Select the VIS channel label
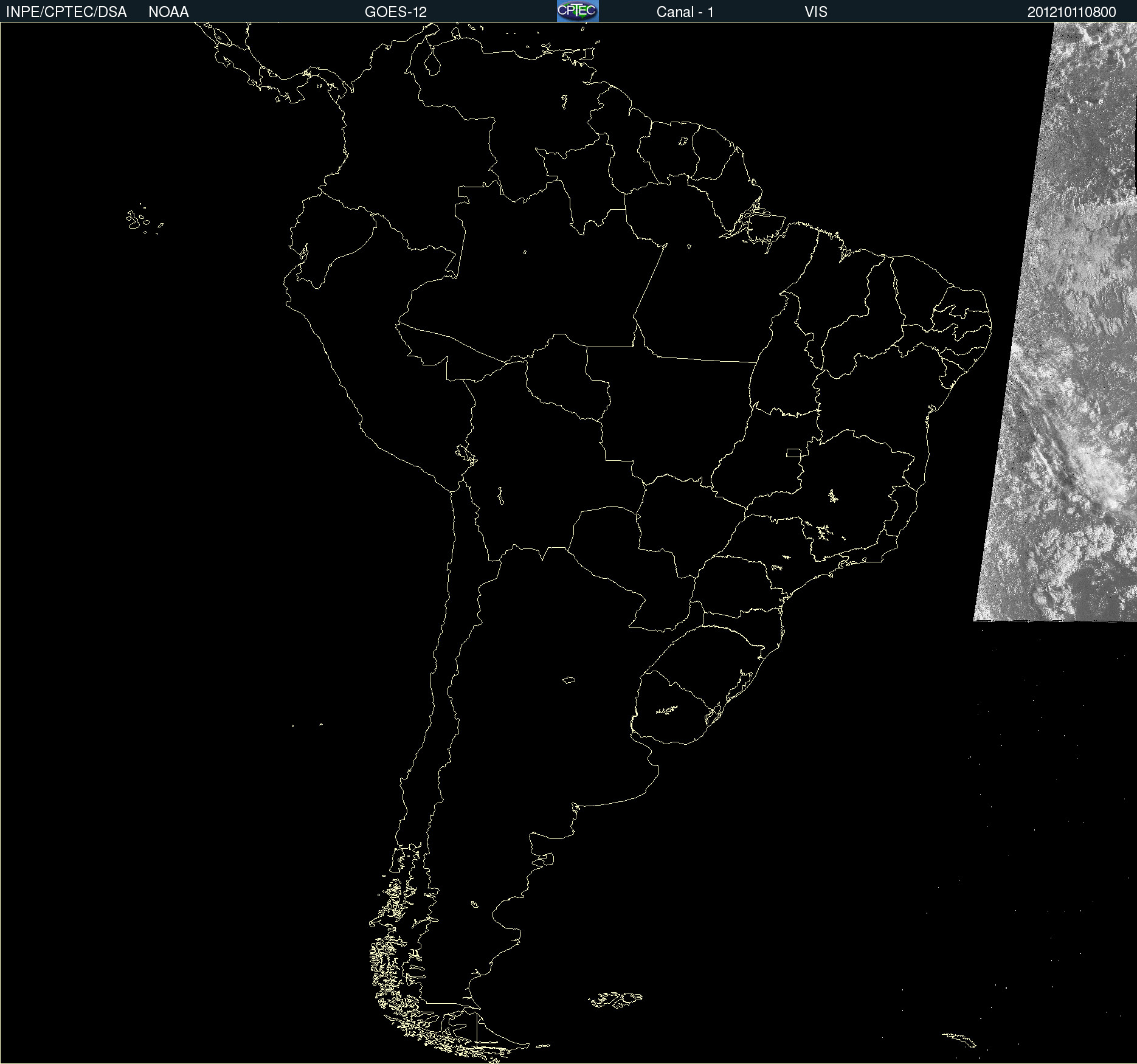 click(x=816, y=12)
